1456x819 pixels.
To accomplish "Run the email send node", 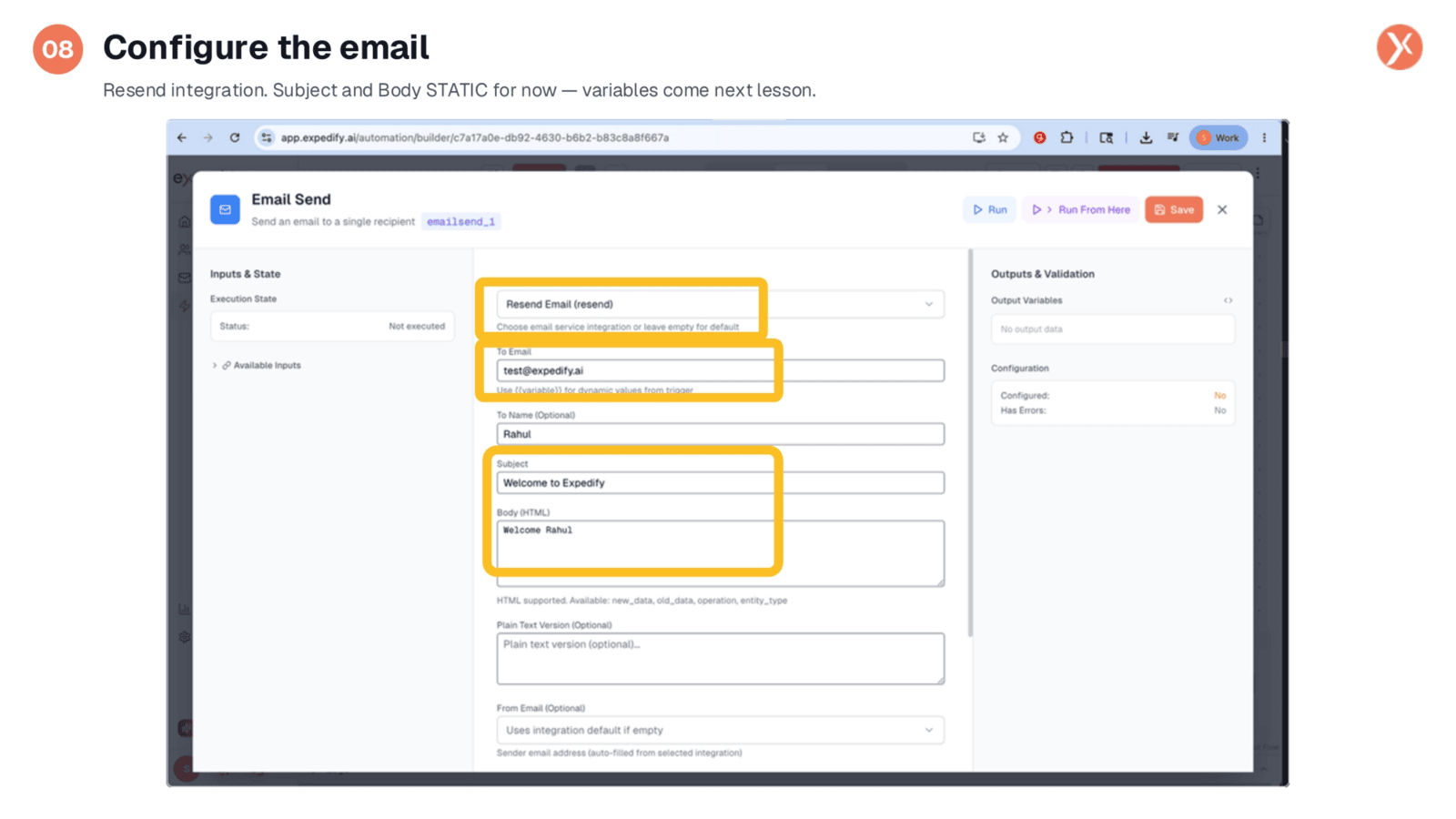I will 990,209.
